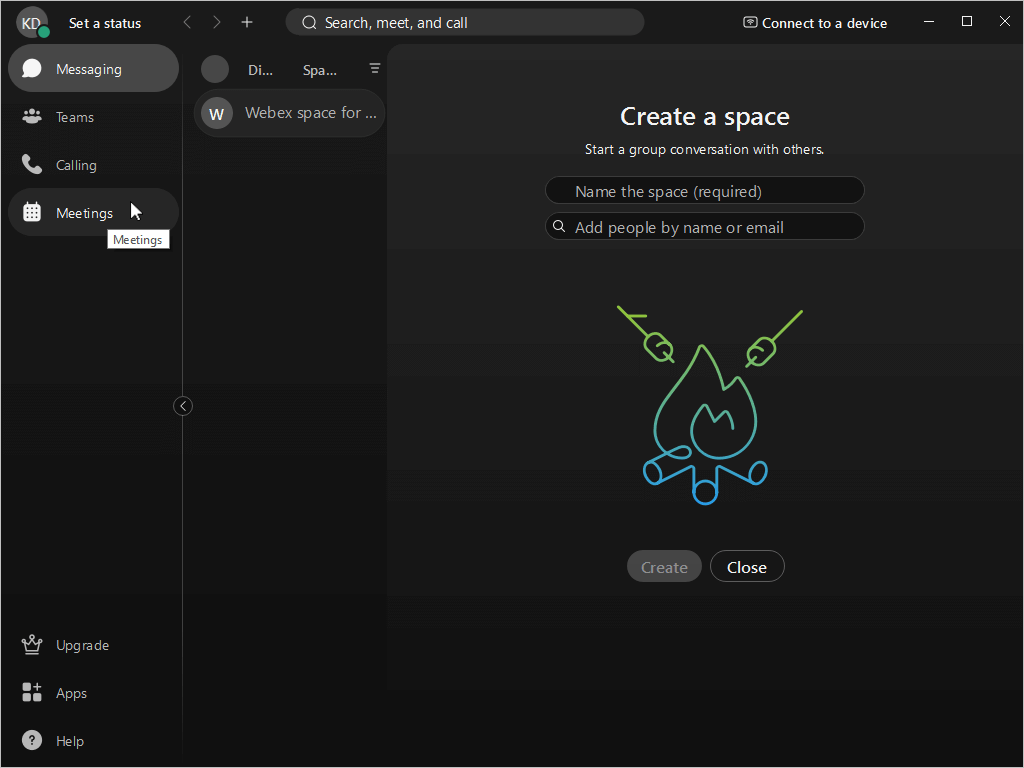Maximize the Webex window
1024x768 pixels.
[x=967, y=22]
